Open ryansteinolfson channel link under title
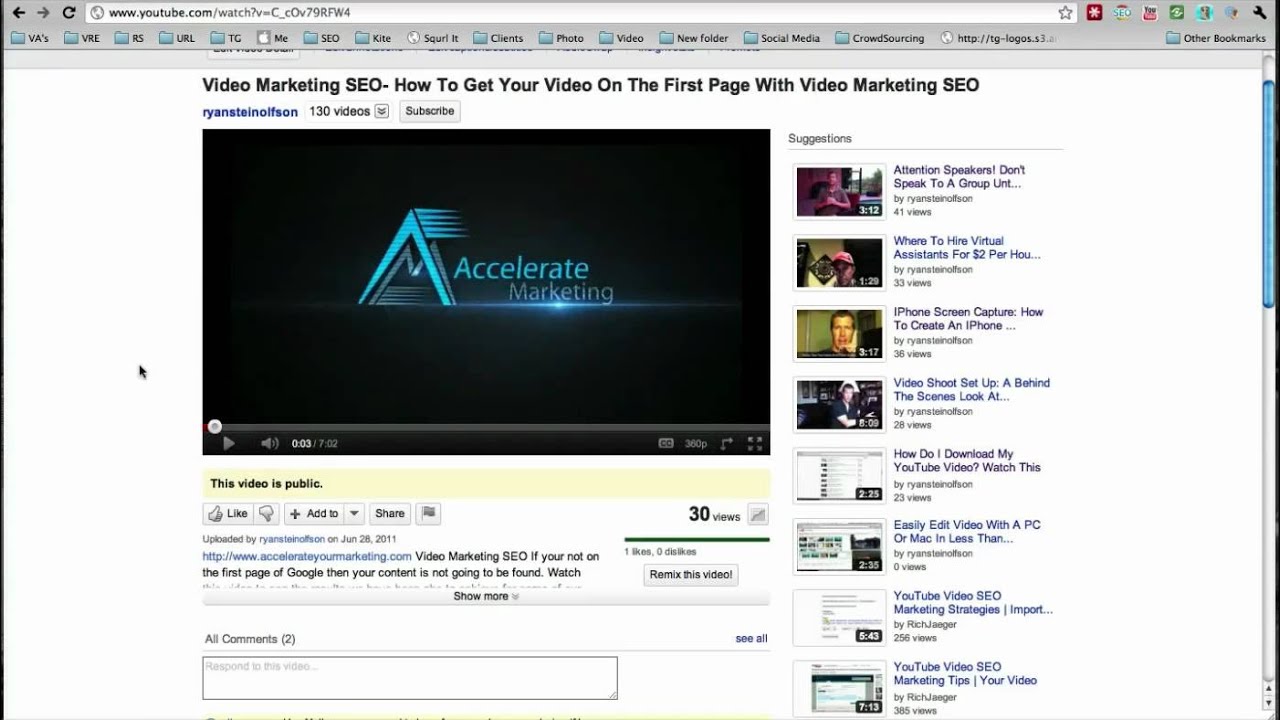Image resolution: width=1280 pixels, height=720 pixels. (x=250, y=112)
